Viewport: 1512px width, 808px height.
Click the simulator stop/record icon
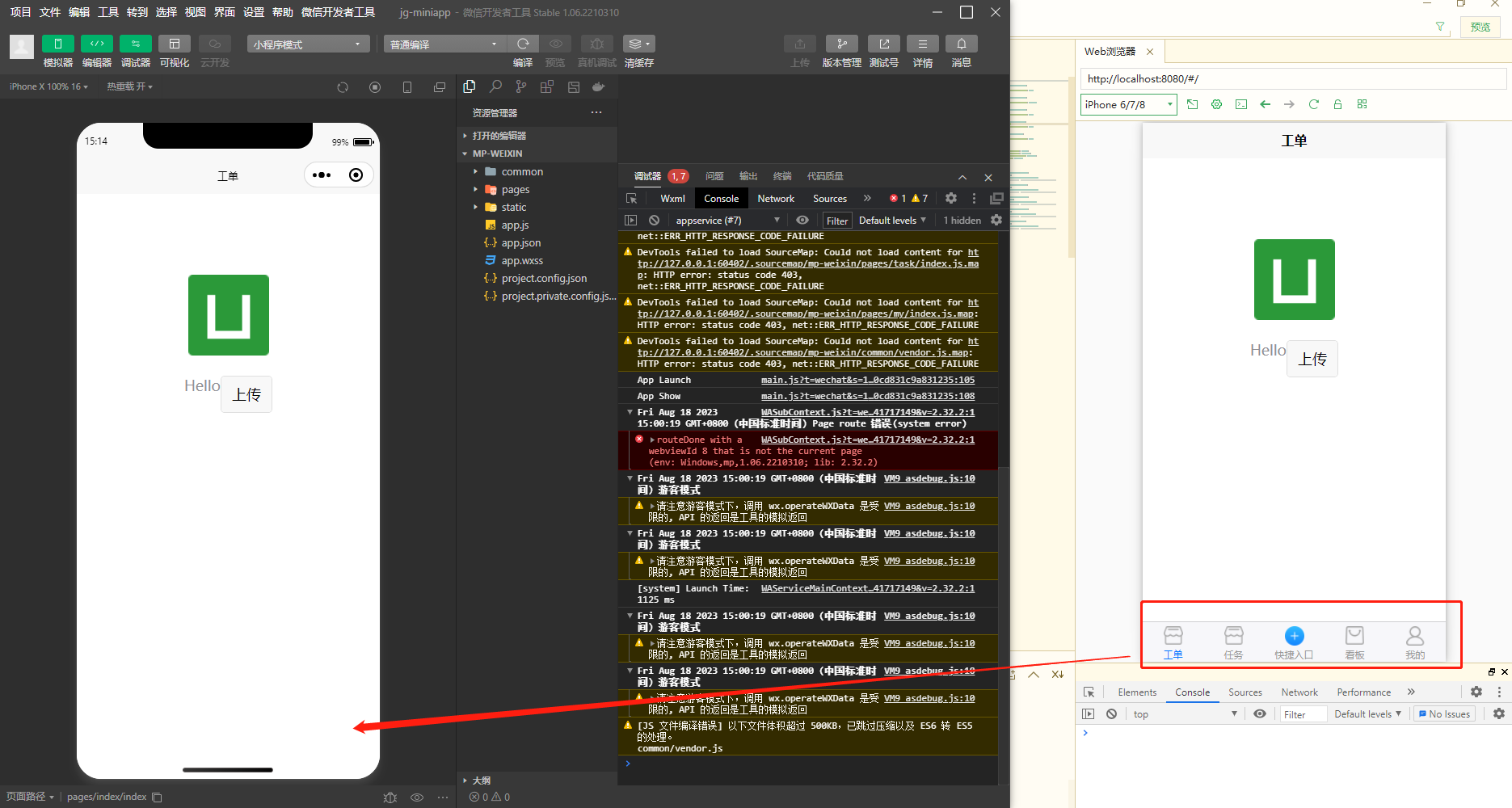coord(375,87)
